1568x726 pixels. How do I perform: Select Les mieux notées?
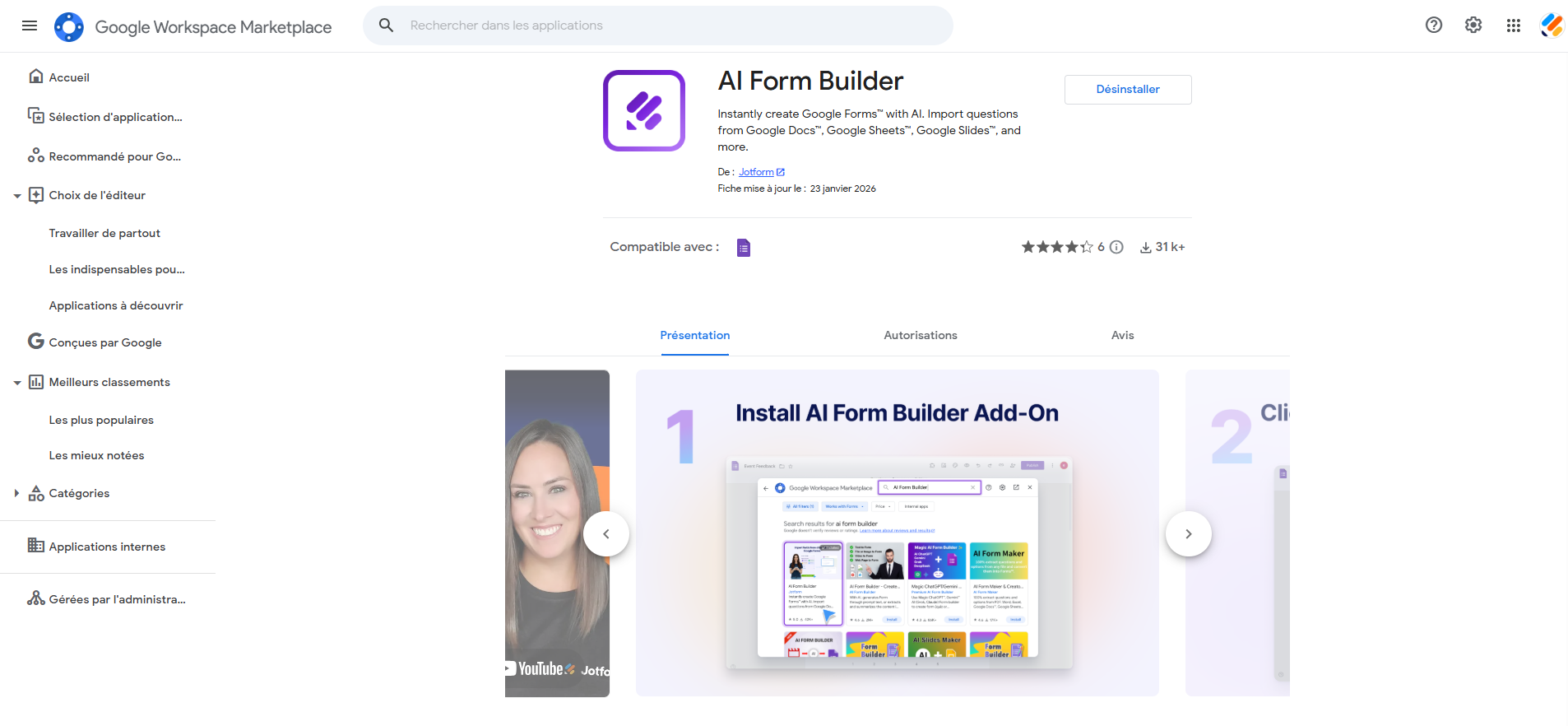96,456
